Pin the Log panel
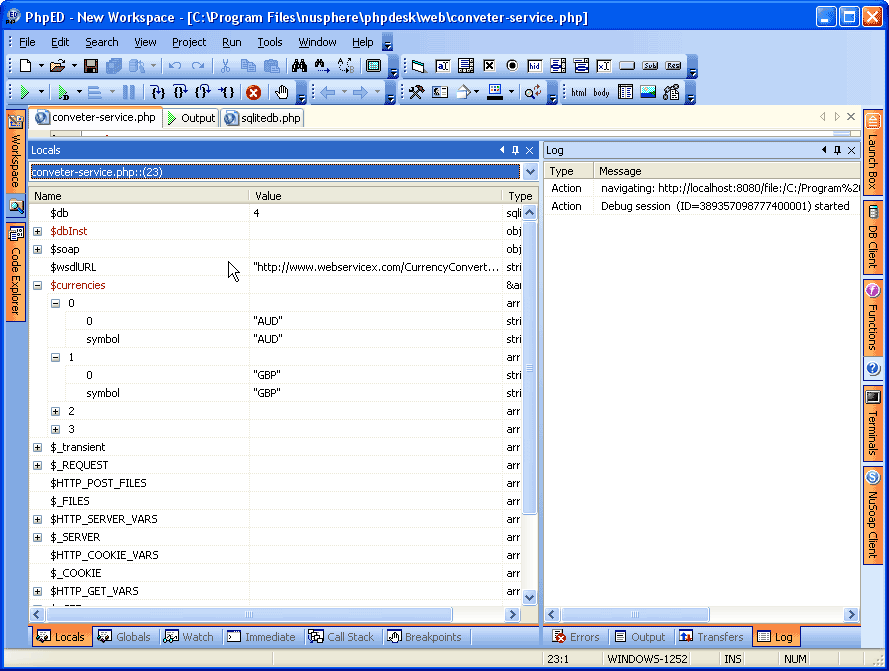This screenshot has height=671, width=889. (837, 150)
